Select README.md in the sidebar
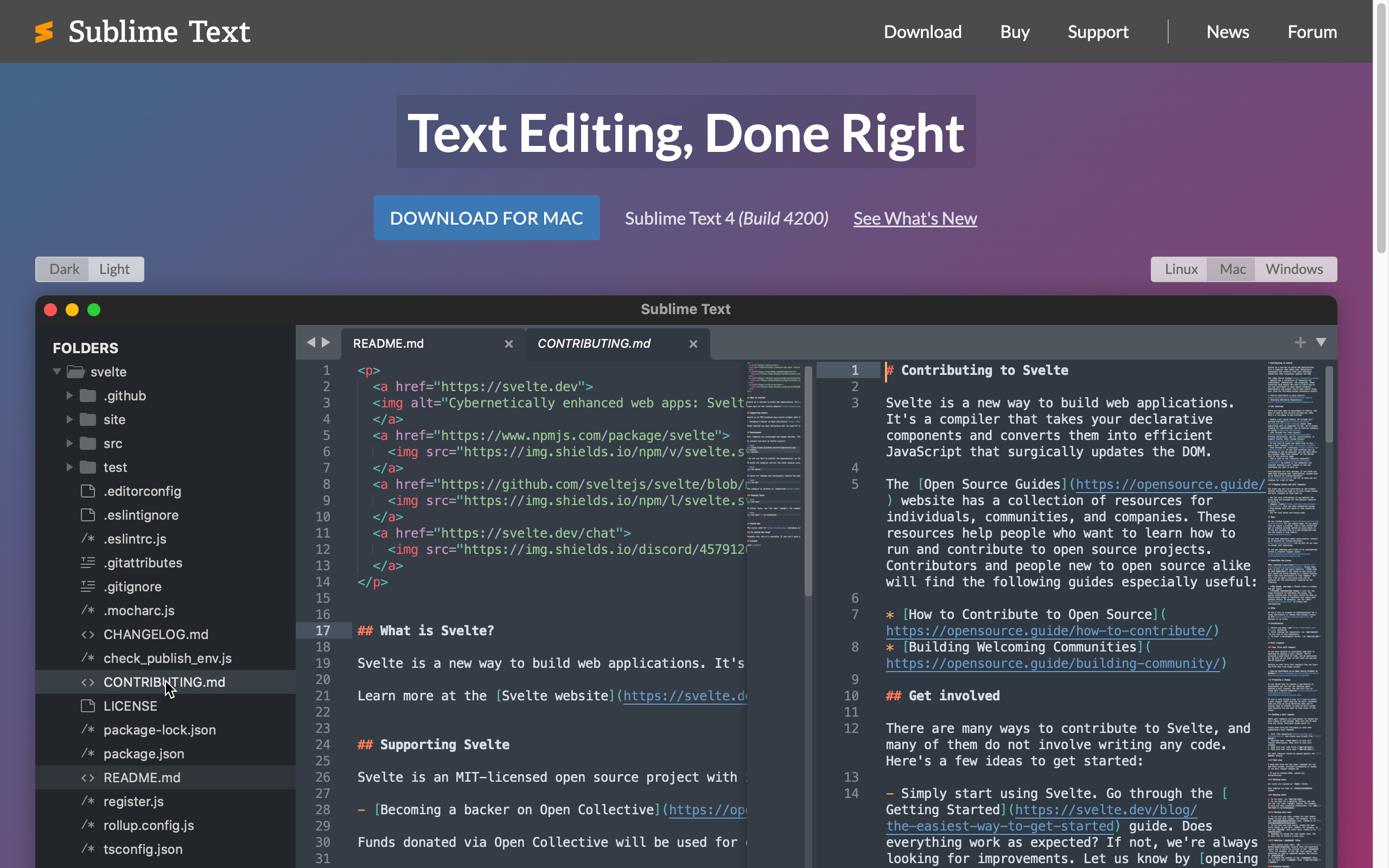This screenshot has width=1389, height=868. (x=165, y=777)
